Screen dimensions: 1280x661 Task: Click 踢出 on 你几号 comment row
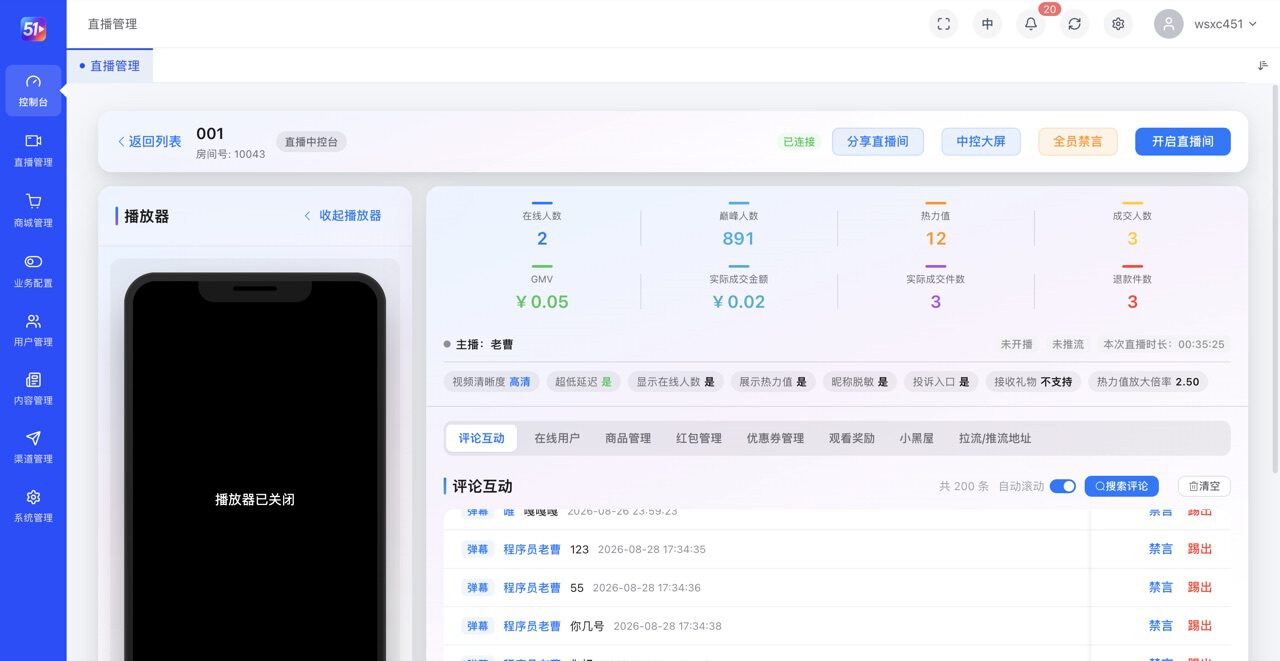coord(1200,626)
